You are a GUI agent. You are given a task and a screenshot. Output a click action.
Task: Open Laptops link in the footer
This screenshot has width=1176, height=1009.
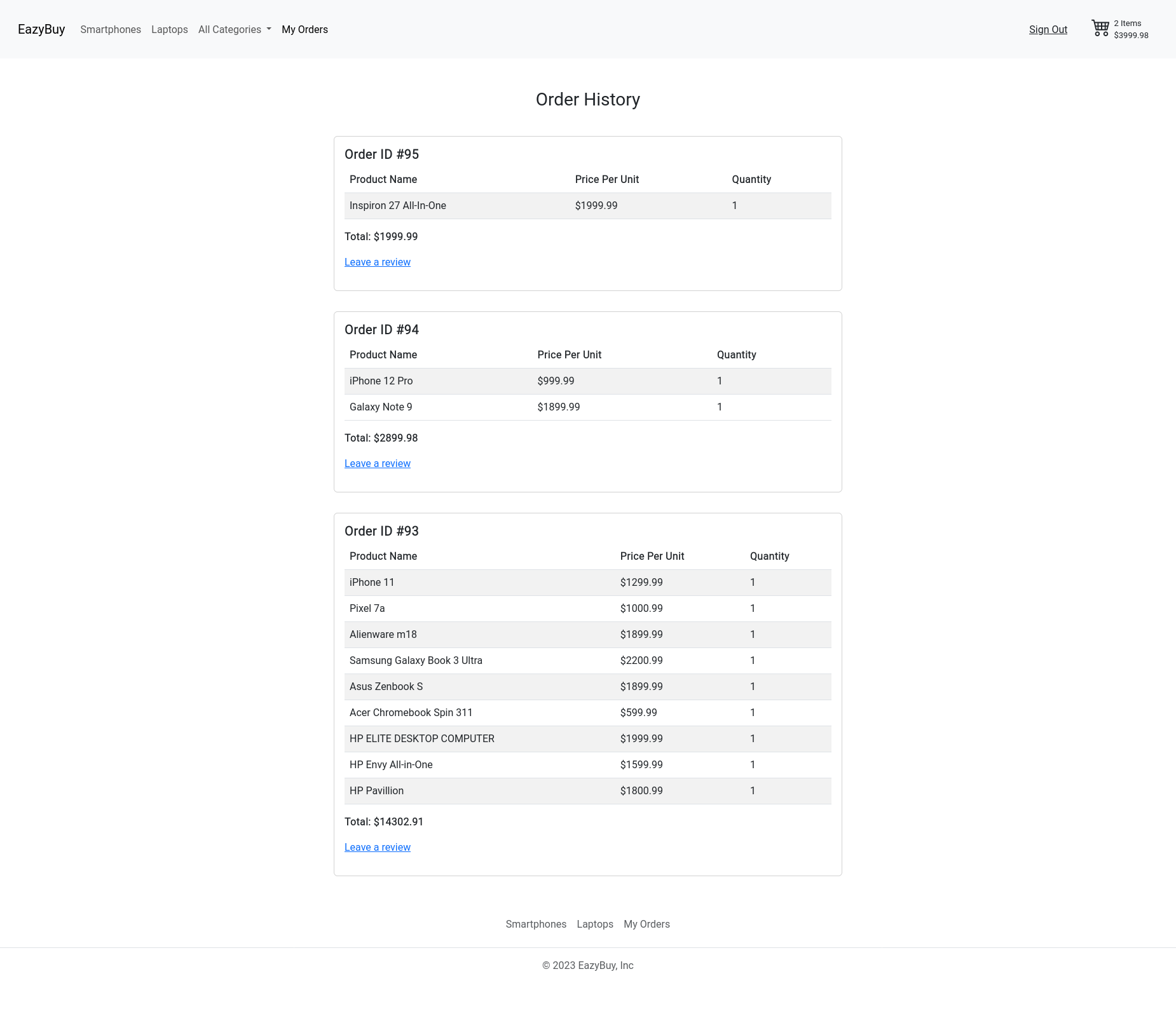[x=595, y=924]
